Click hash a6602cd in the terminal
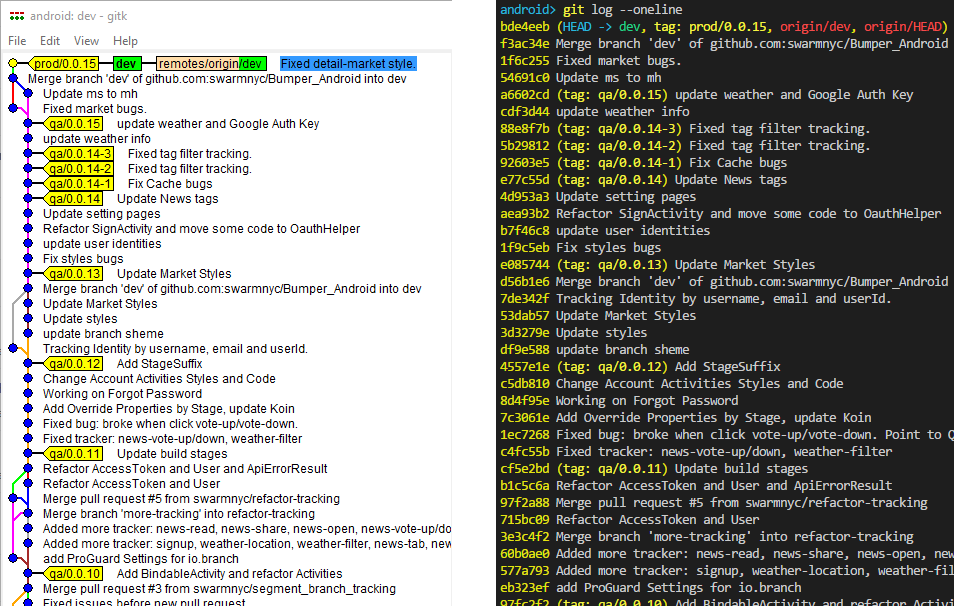The image size is (954, 606). point(524,95)
